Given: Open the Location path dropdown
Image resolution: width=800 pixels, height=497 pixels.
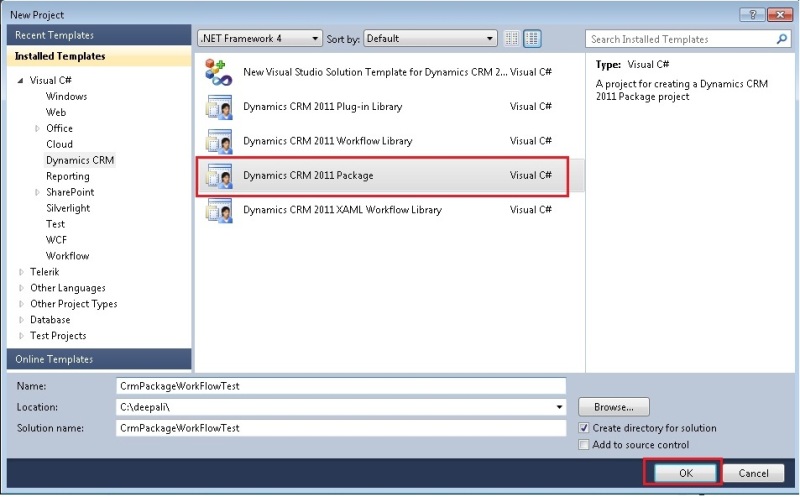Looking at the screenshot, I should 559,407.
